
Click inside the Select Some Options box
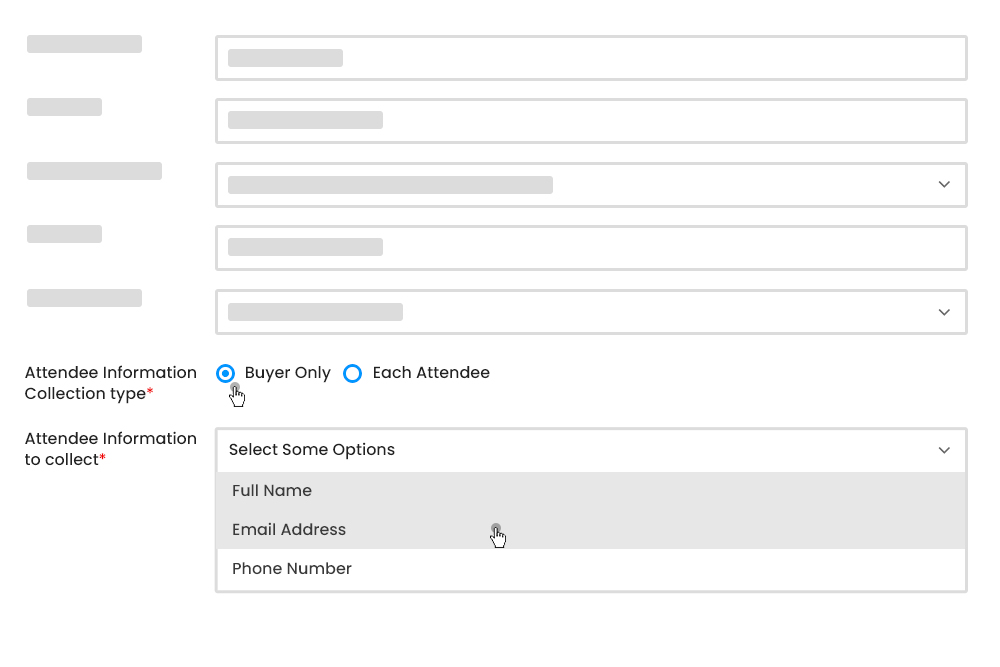tap(500, 450)
